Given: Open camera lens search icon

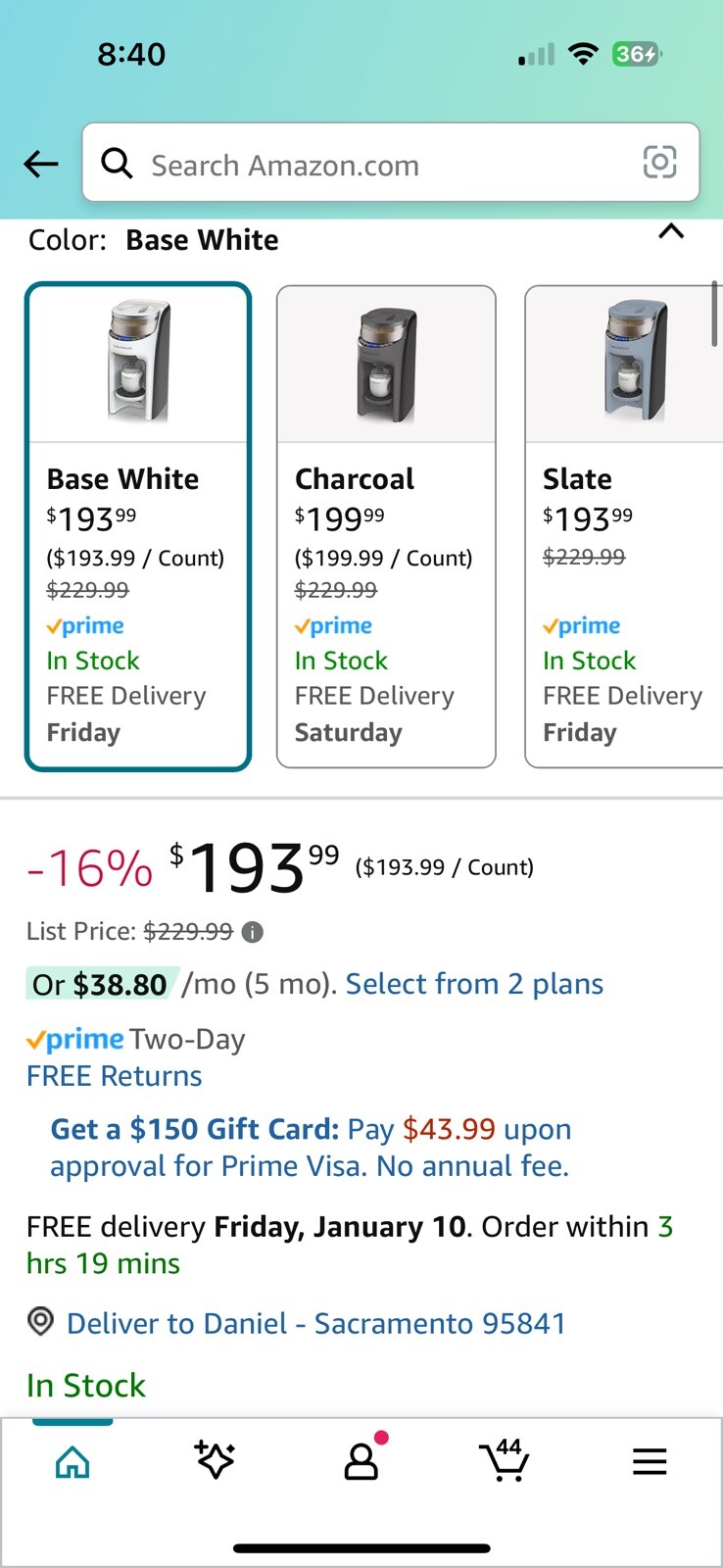Looking at the screenshot, I should (x=659, y=162).
